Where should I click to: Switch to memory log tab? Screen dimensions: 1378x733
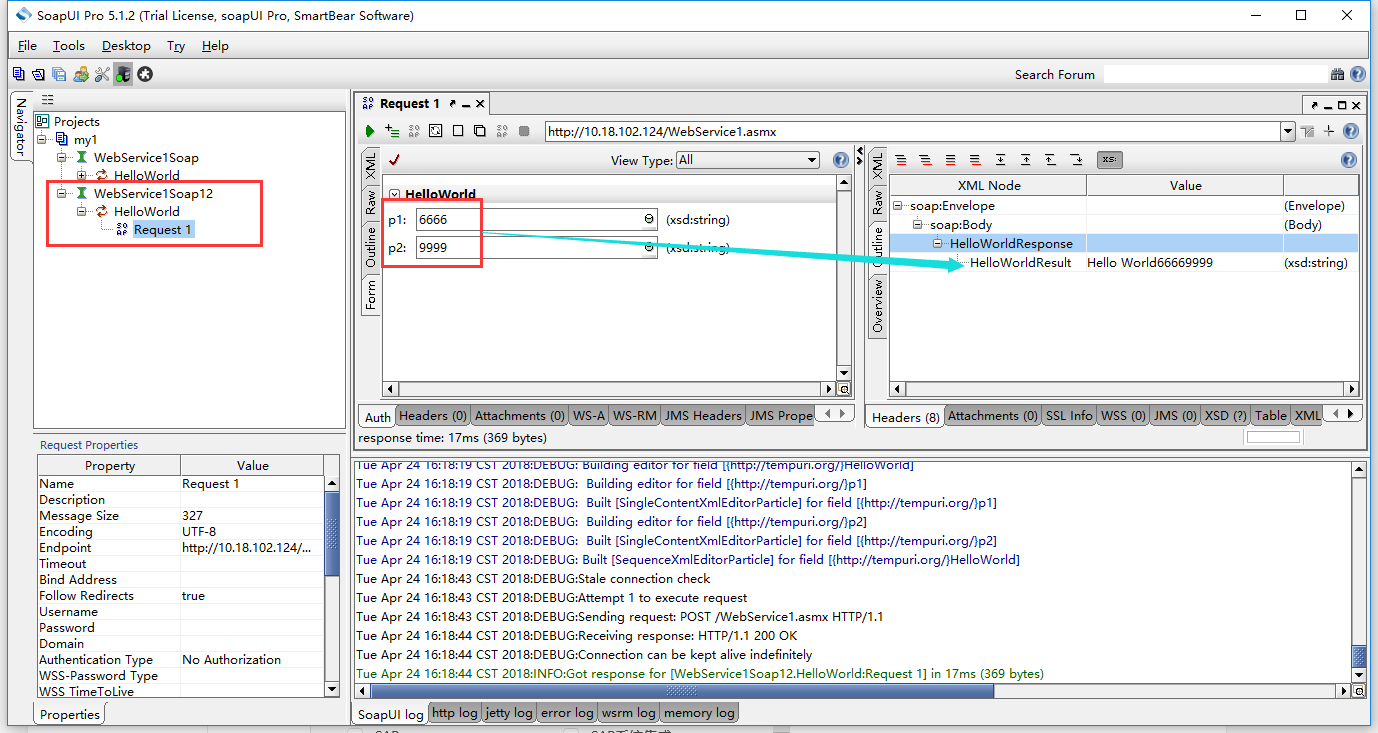pos(700,713)
